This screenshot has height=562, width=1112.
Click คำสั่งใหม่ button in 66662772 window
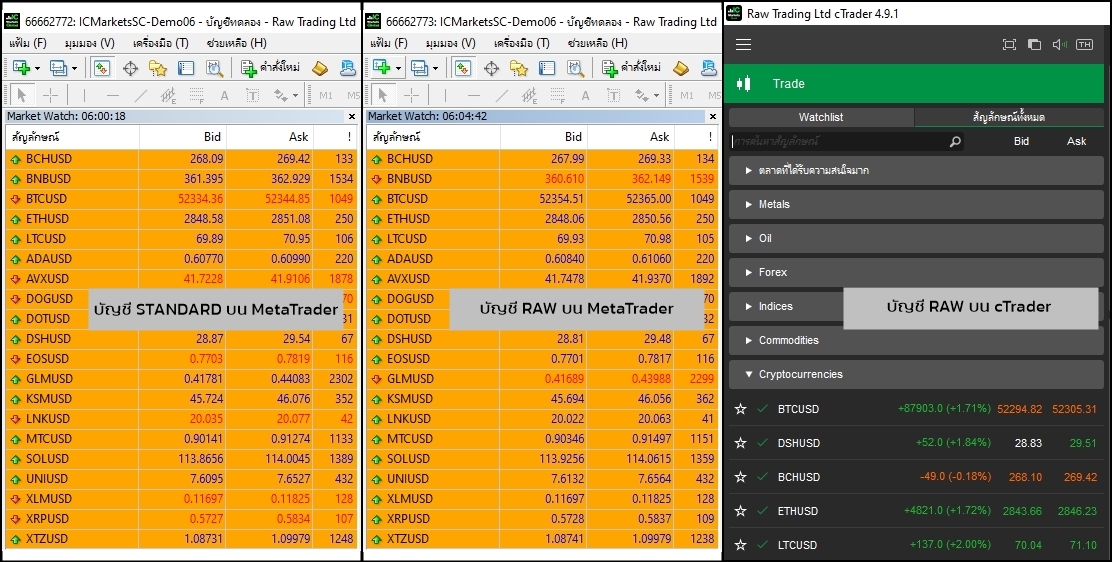tap(270, 68)
